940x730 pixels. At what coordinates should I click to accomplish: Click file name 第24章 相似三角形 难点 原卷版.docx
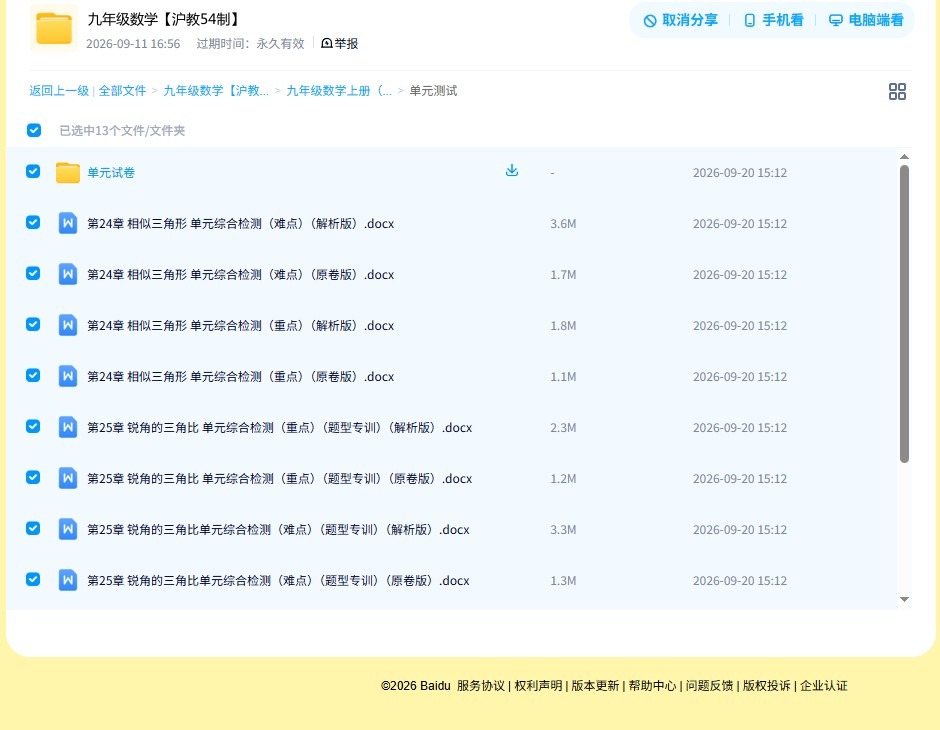click(240, 274)
